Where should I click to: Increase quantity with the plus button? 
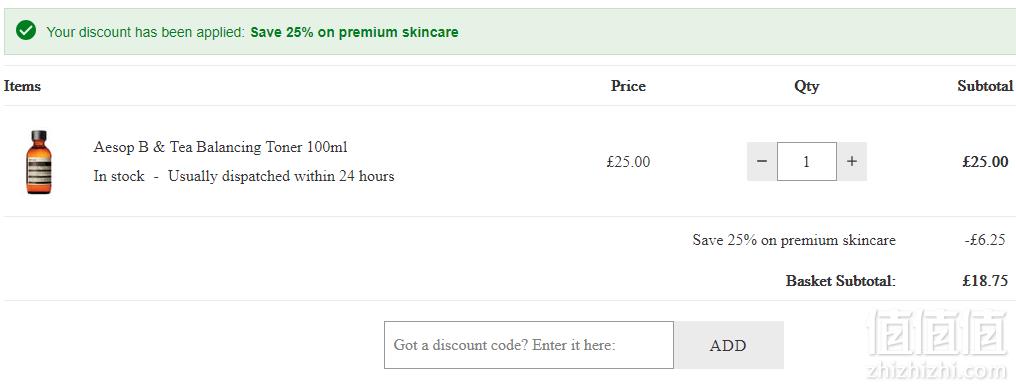click(x=851, y=161)
